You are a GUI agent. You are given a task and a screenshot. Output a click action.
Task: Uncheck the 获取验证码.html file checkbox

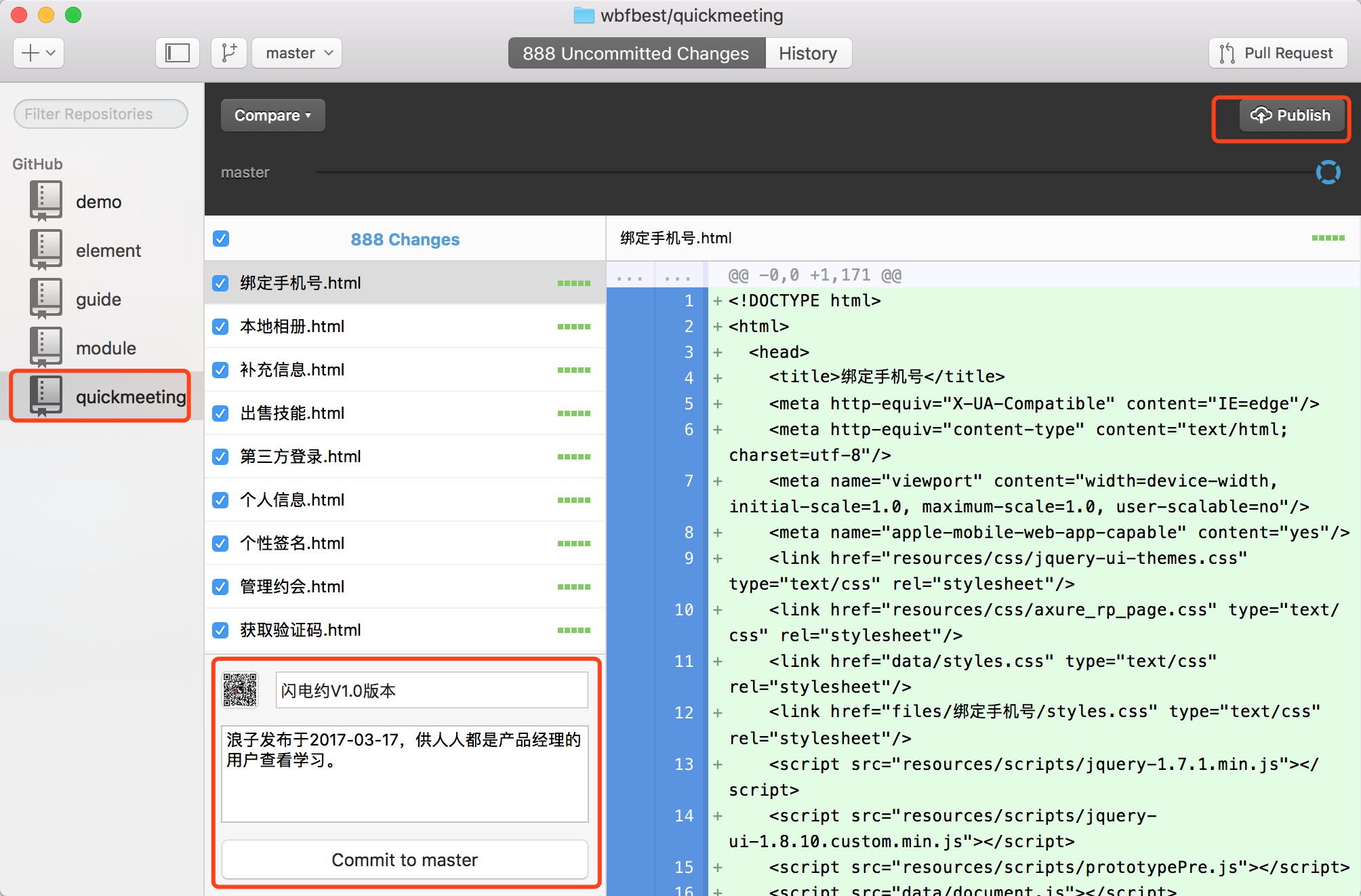[220, 630]
